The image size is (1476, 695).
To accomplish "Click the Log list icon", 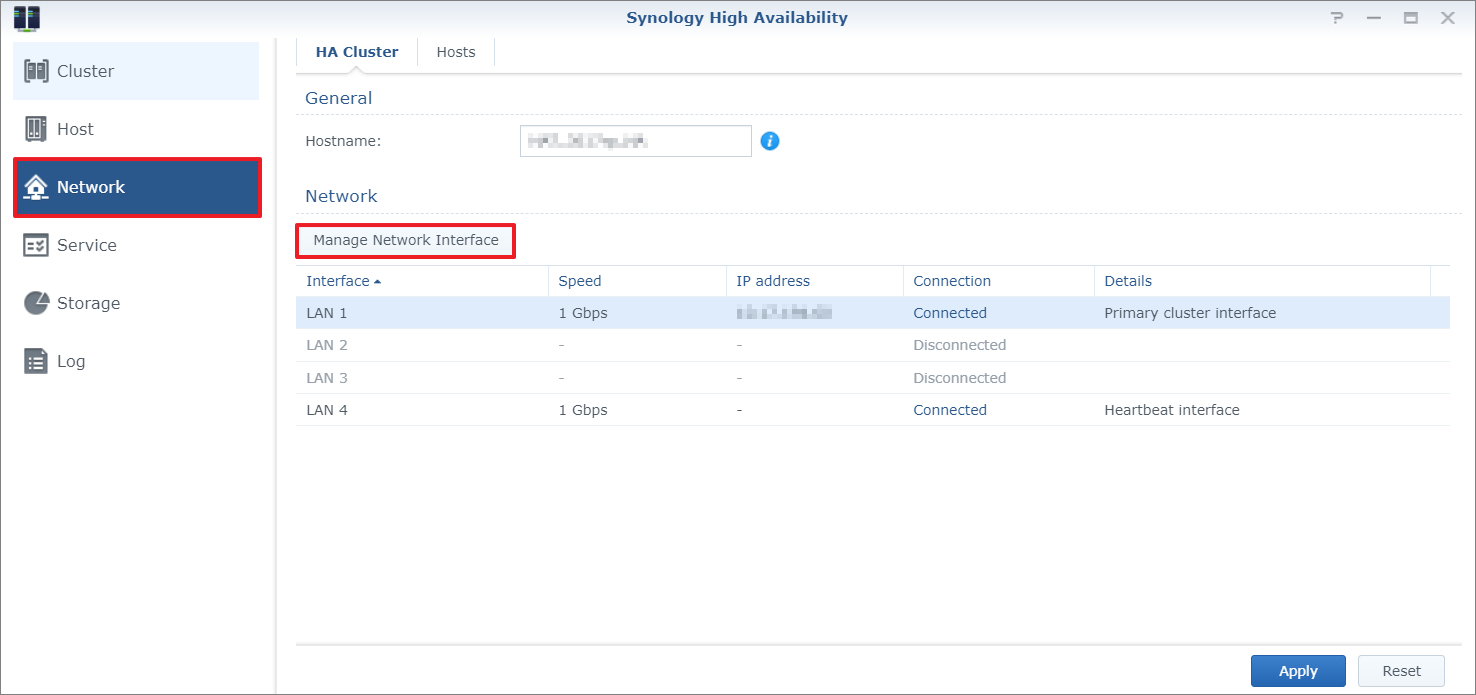I will coord(36,361).
